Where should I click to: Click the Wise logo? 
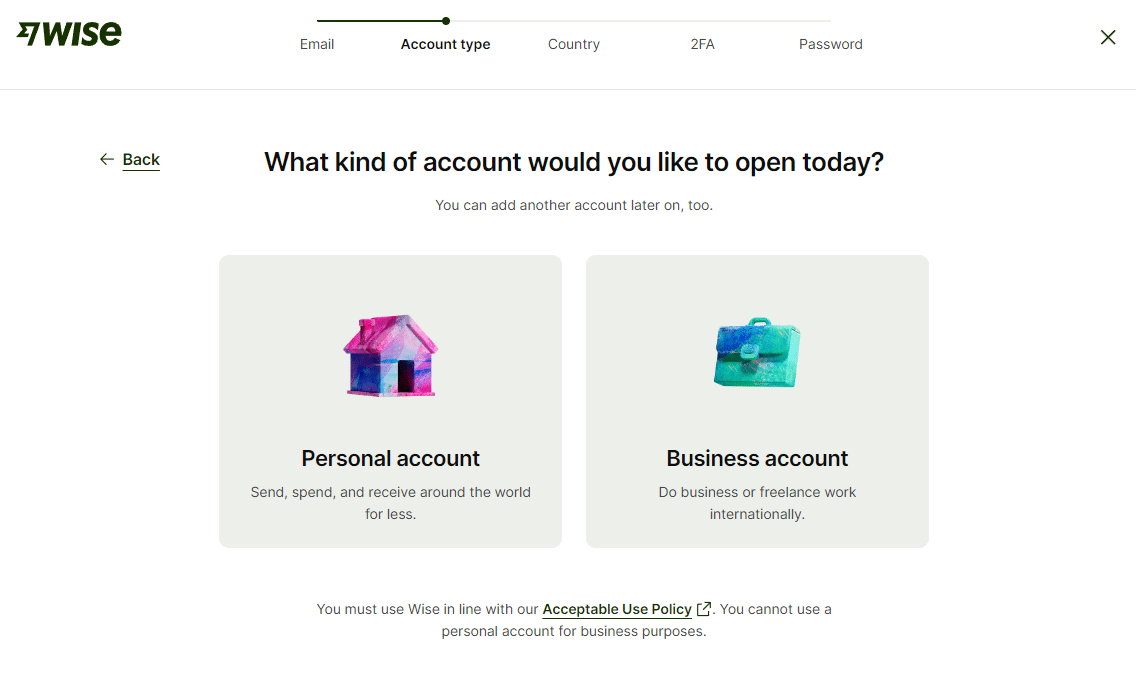click(69, 34)
